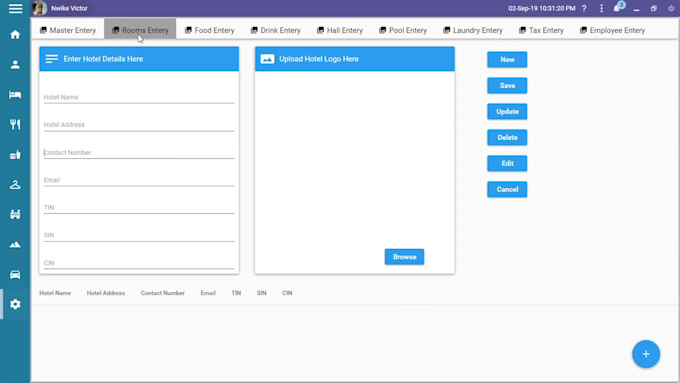Screen dimensions: 680x383
Task: Open the person/guest icon in the sidebar
Action: (15, 65)
